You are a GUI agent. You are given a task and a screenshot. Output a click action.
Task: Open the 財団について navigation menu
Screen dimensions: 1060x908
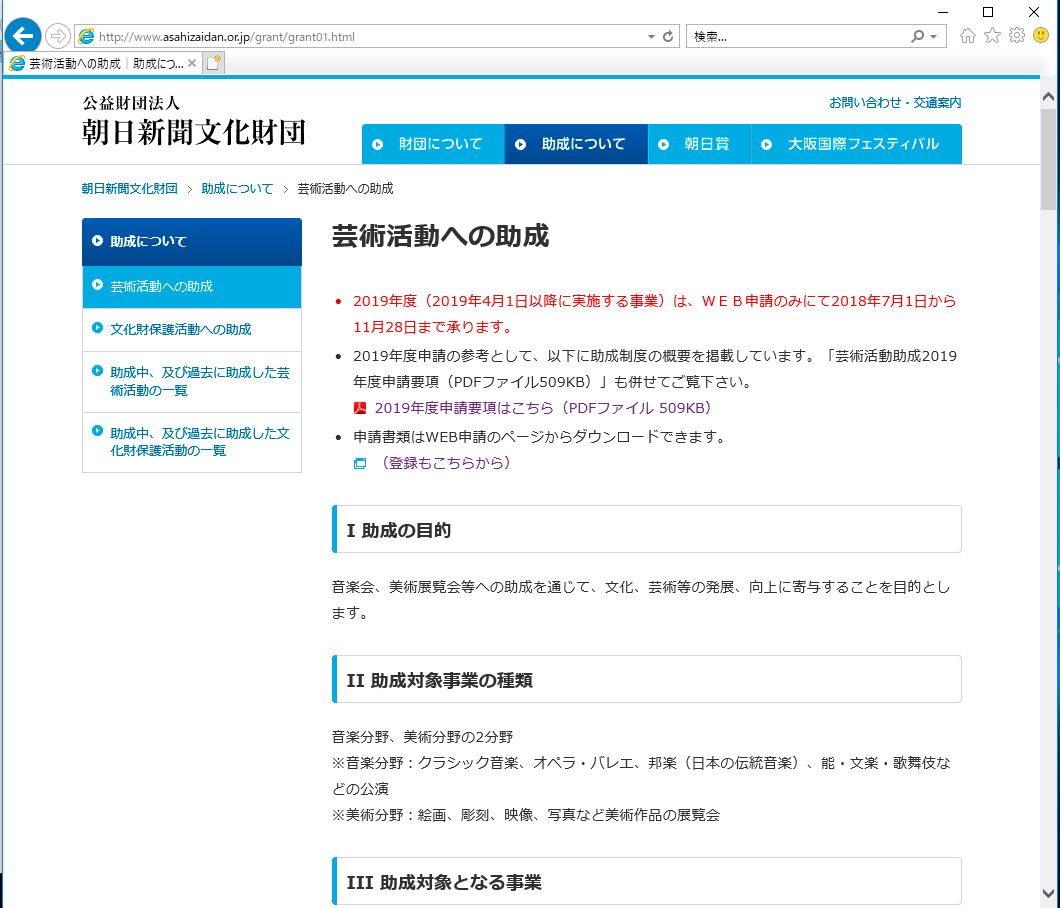(433, 144)
